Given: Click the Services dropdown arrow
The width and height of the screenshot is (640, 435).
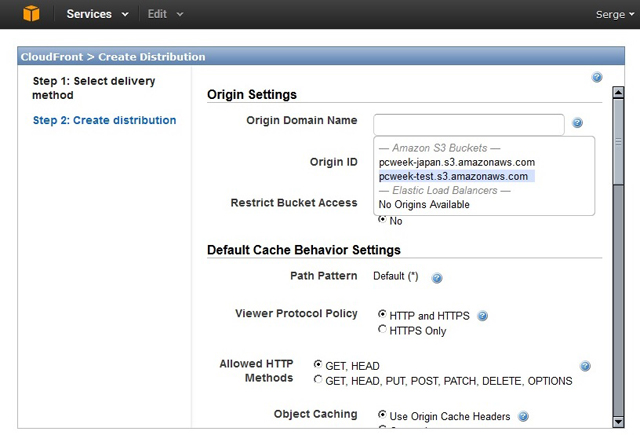Looking at the screenshot, I should (125, 14).
